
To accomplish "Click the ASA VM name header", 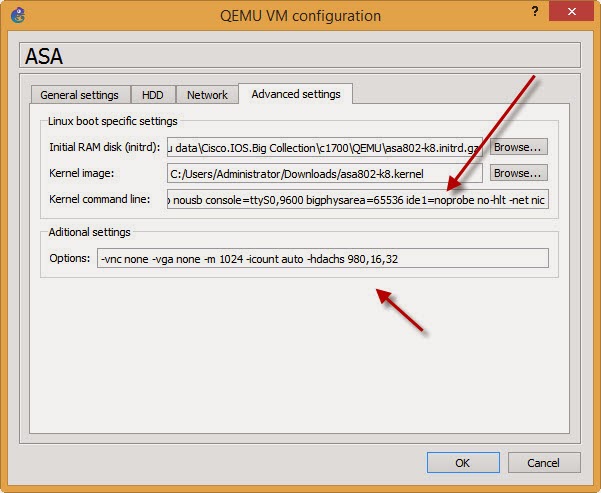I will tap(300, 56).
